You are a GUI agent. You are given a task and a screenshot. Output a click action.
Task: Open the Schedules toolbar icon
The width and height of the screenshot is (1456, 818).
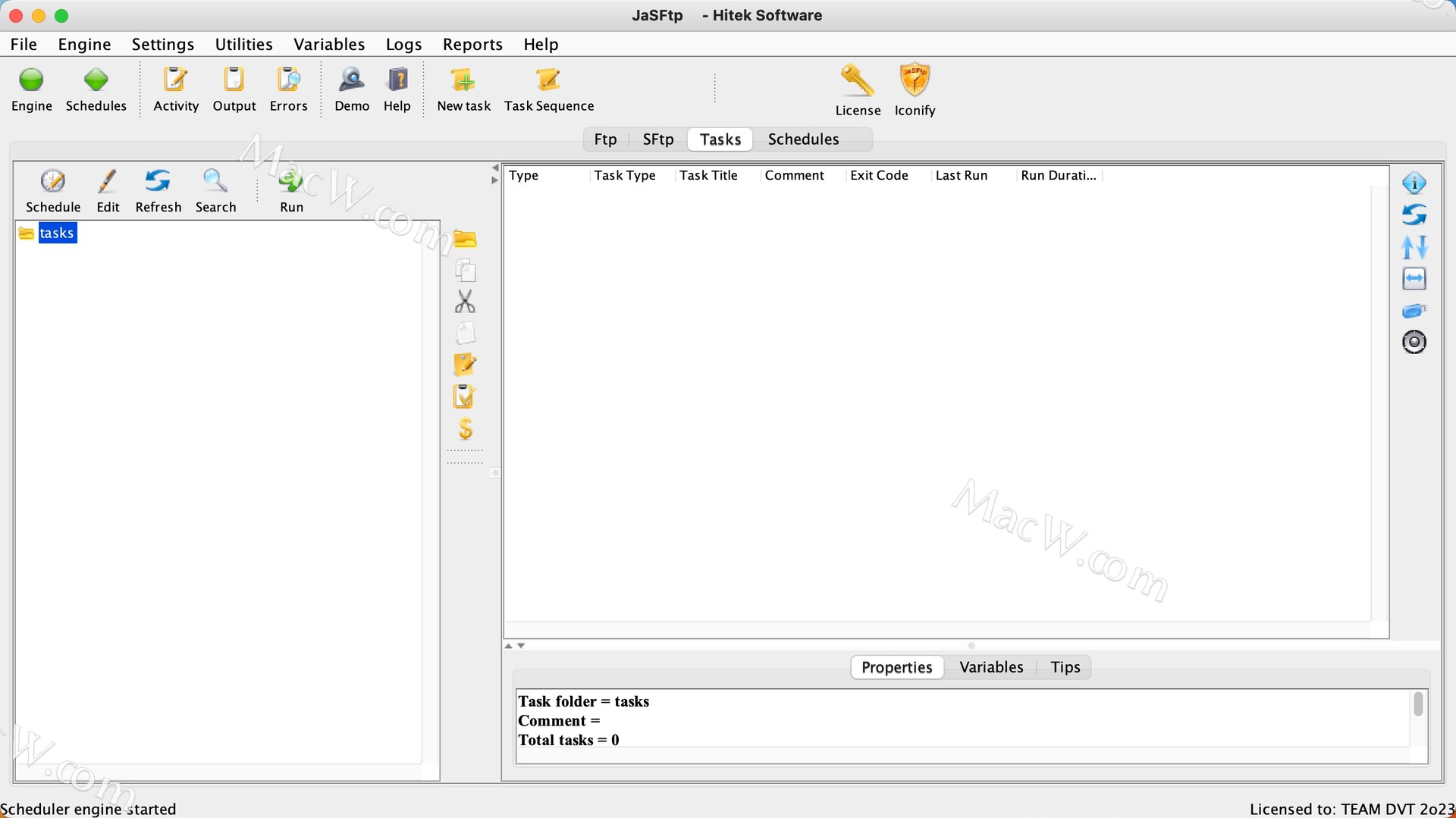click(x=96, y=80)
